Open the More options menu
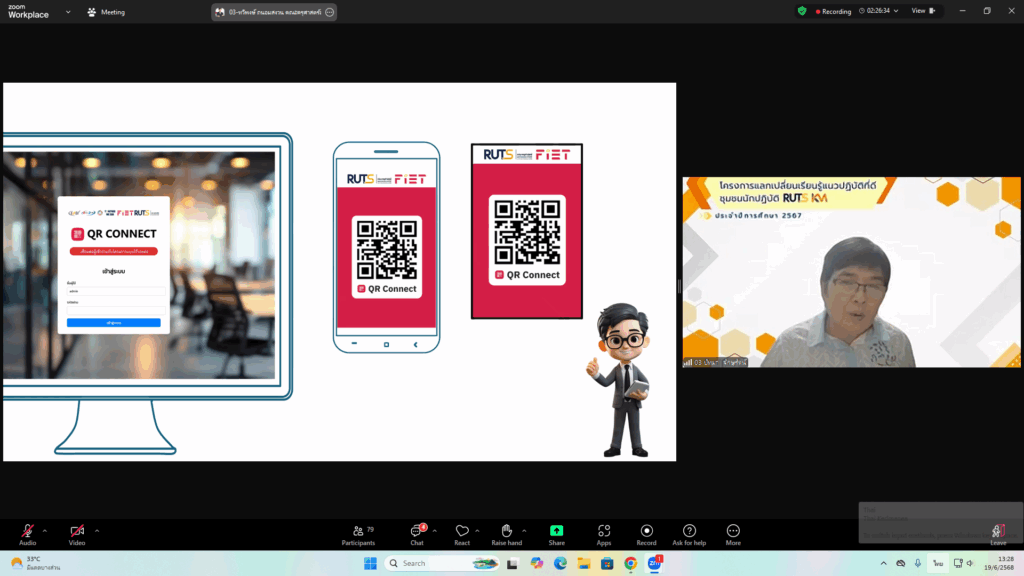The height and width of the screenshot is (576, 1024). pyautogui.click(x=733, y=534)
